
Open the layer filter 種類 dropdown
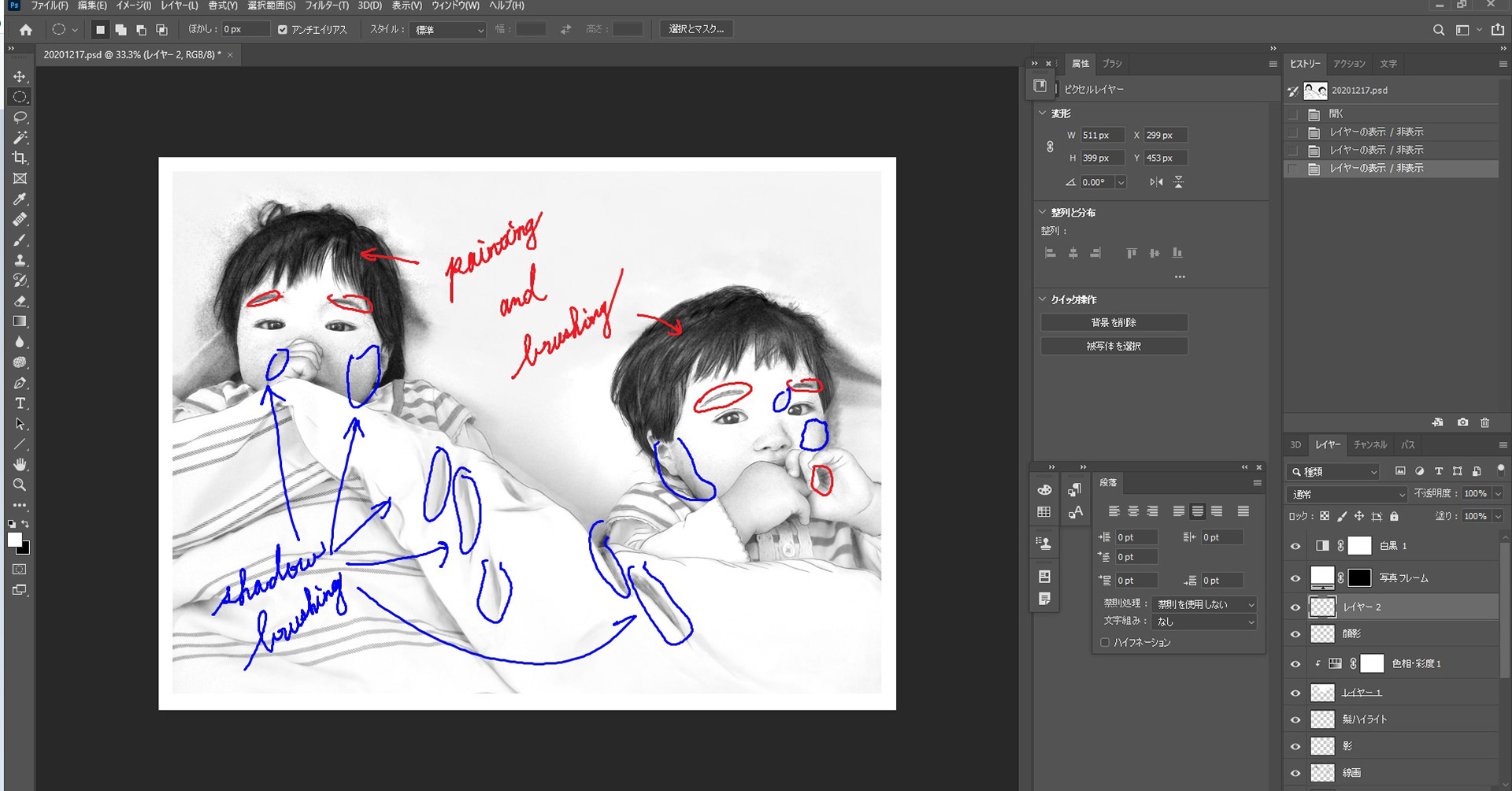tap(1333, 472)
